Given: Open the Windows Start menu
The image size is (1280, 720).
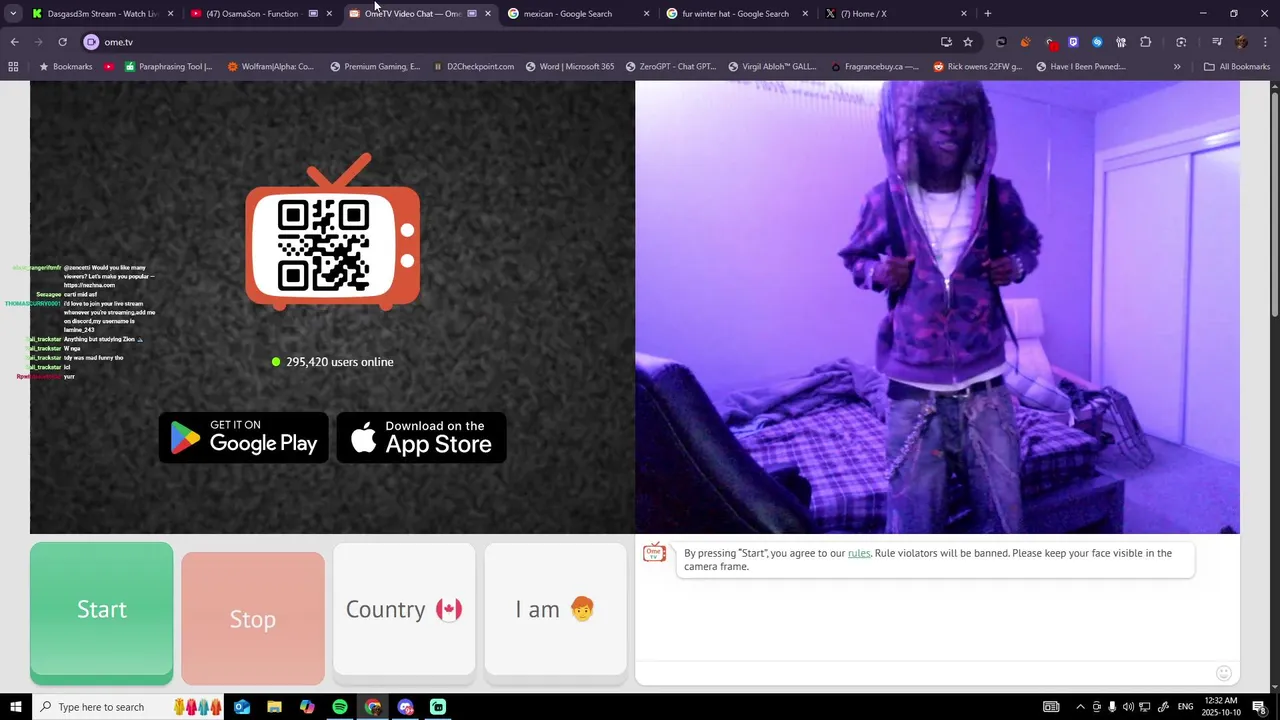Looking at the screenshot, I should coord(15,707).
